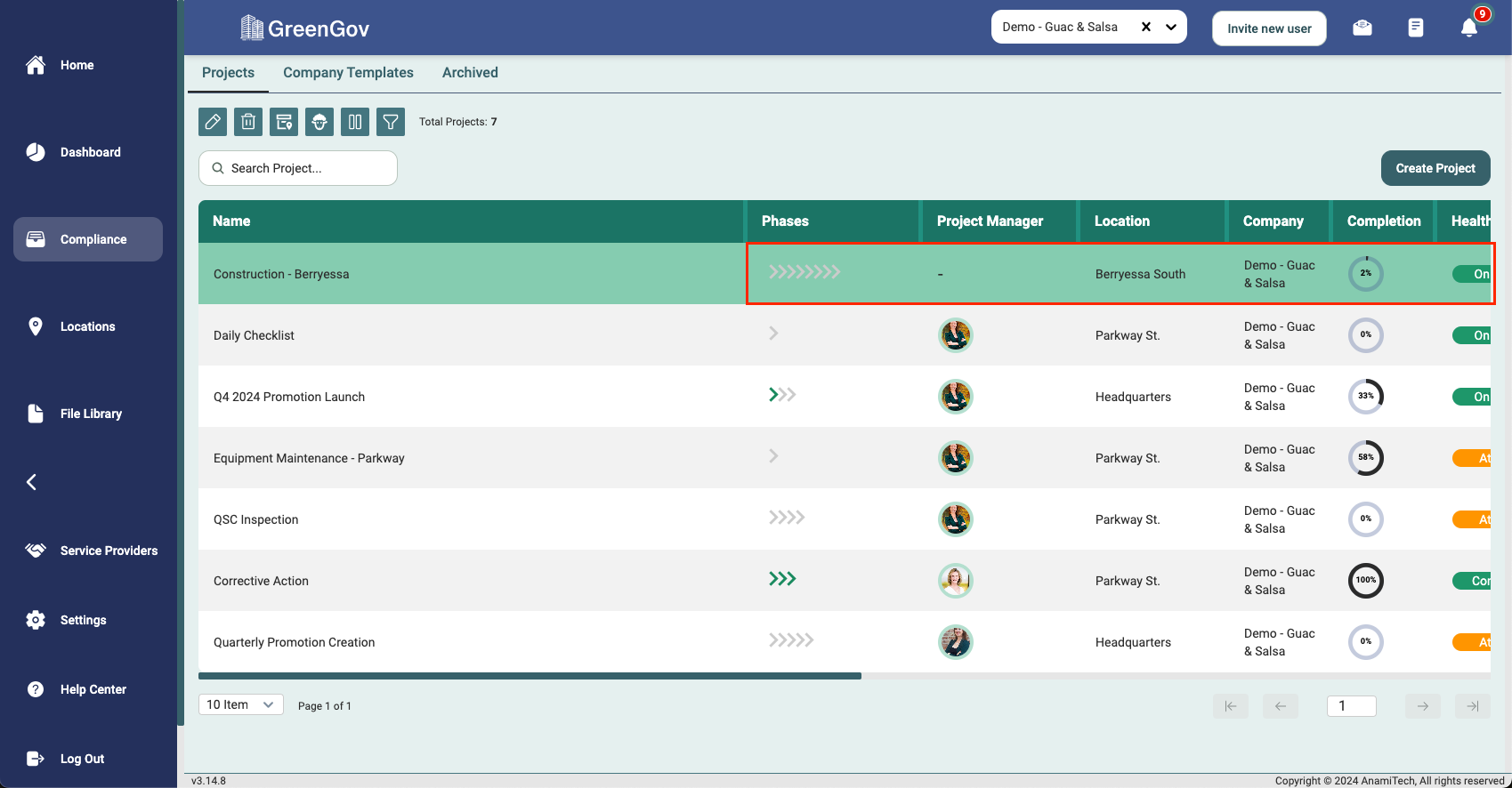
Task: Click phase chevrons for QSC Inspection
Action: 787,517
